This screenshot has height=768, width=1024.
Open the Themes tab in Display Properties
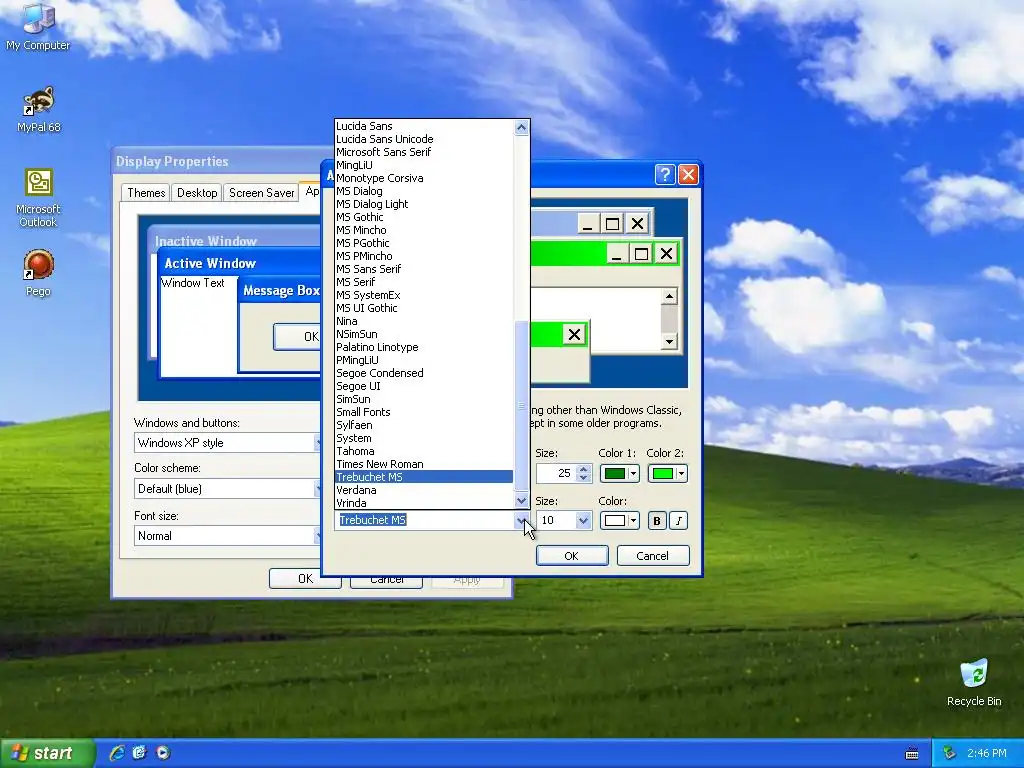pyautogui.click(x=146, y=193)
